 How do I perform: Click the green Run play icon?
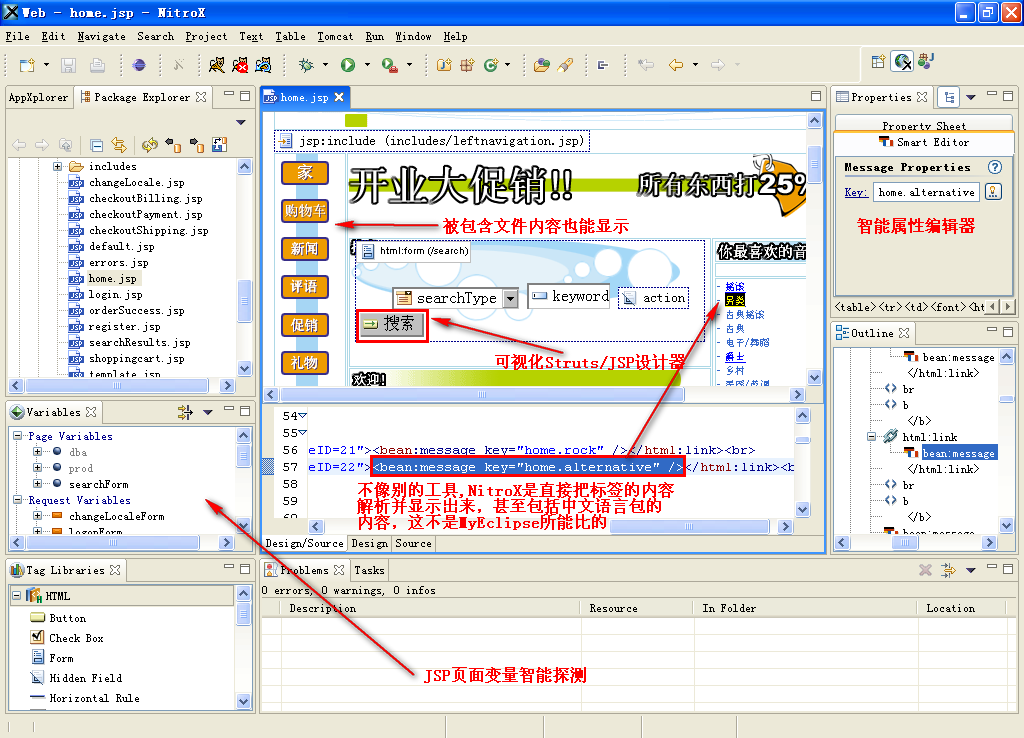pos(347,65)
